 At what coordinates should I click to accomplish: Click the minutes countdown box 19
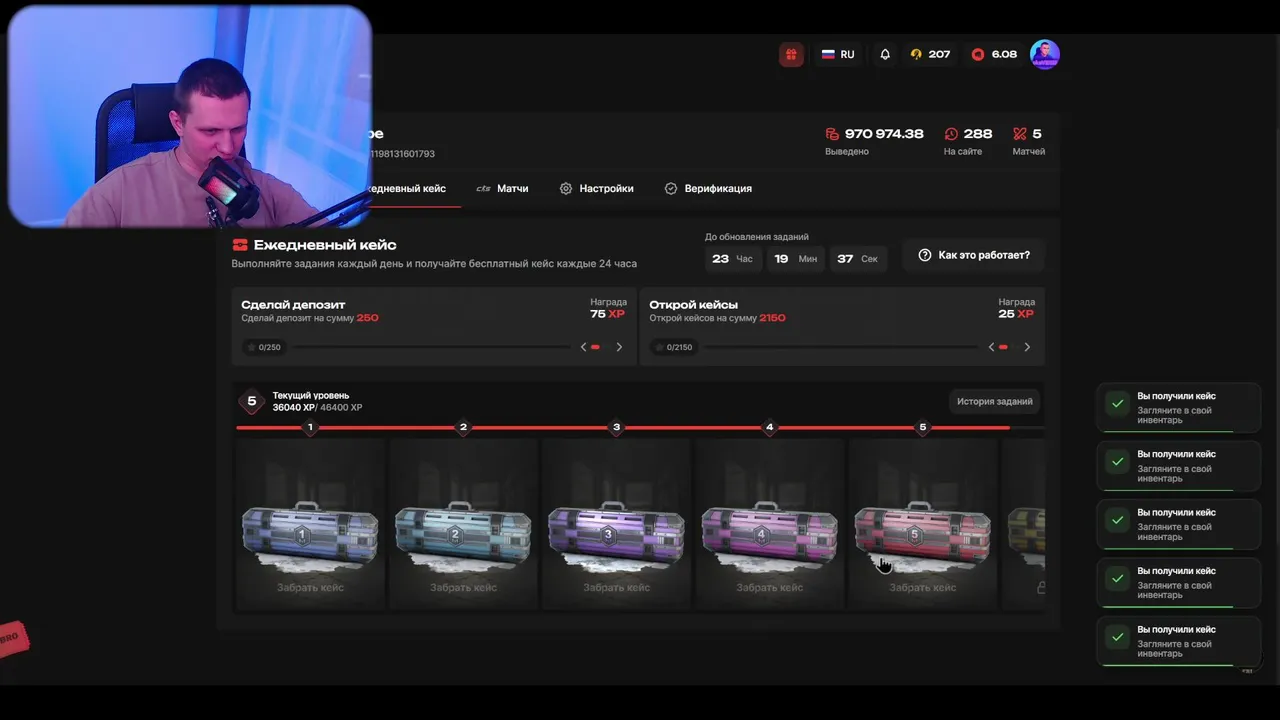point(795,258)
